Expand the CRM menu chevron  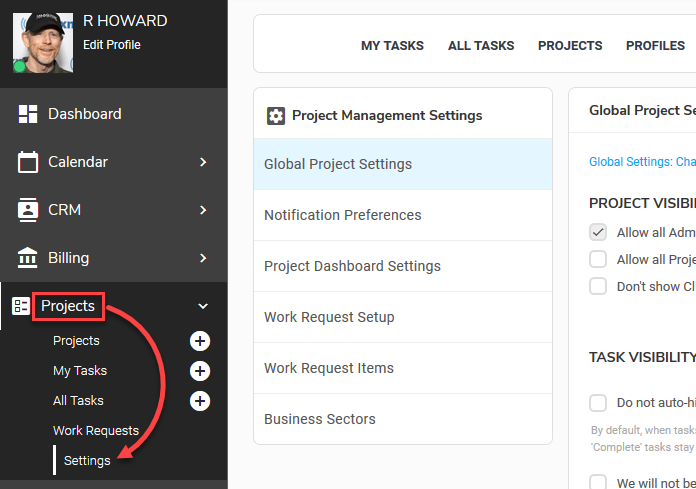pos(203,210)
